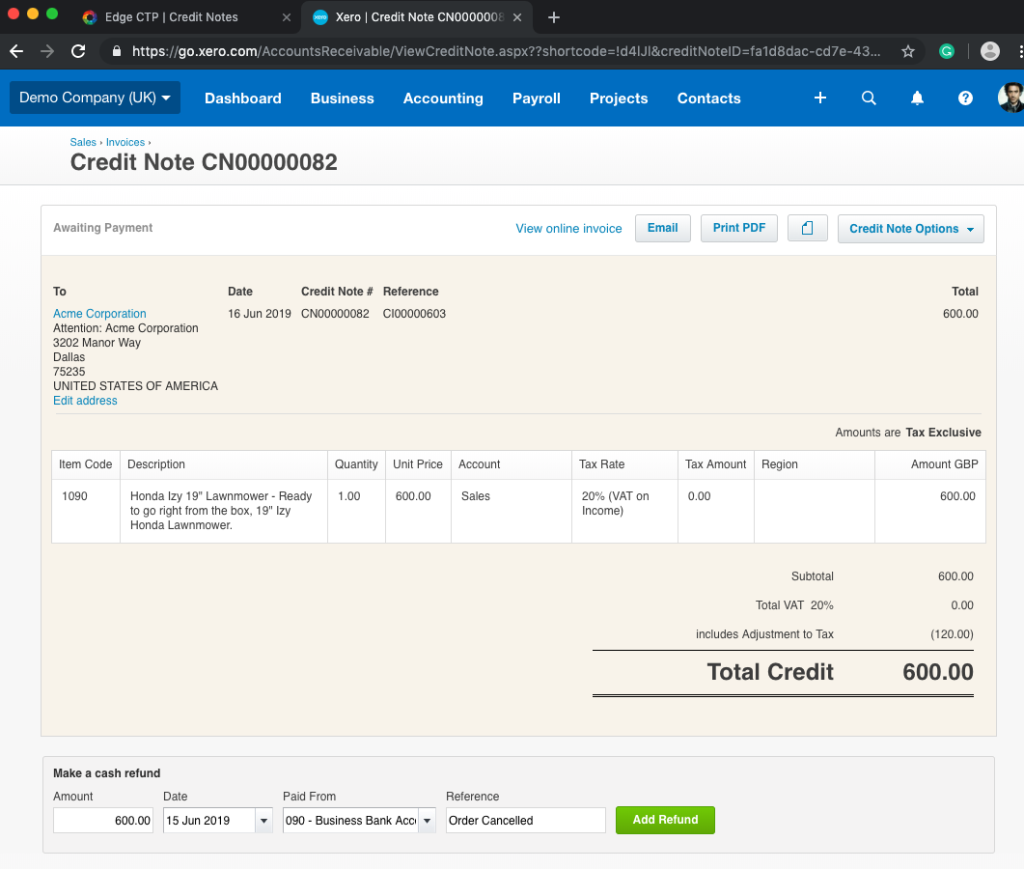Click the browser forward arrow

(x=47, y=52)
